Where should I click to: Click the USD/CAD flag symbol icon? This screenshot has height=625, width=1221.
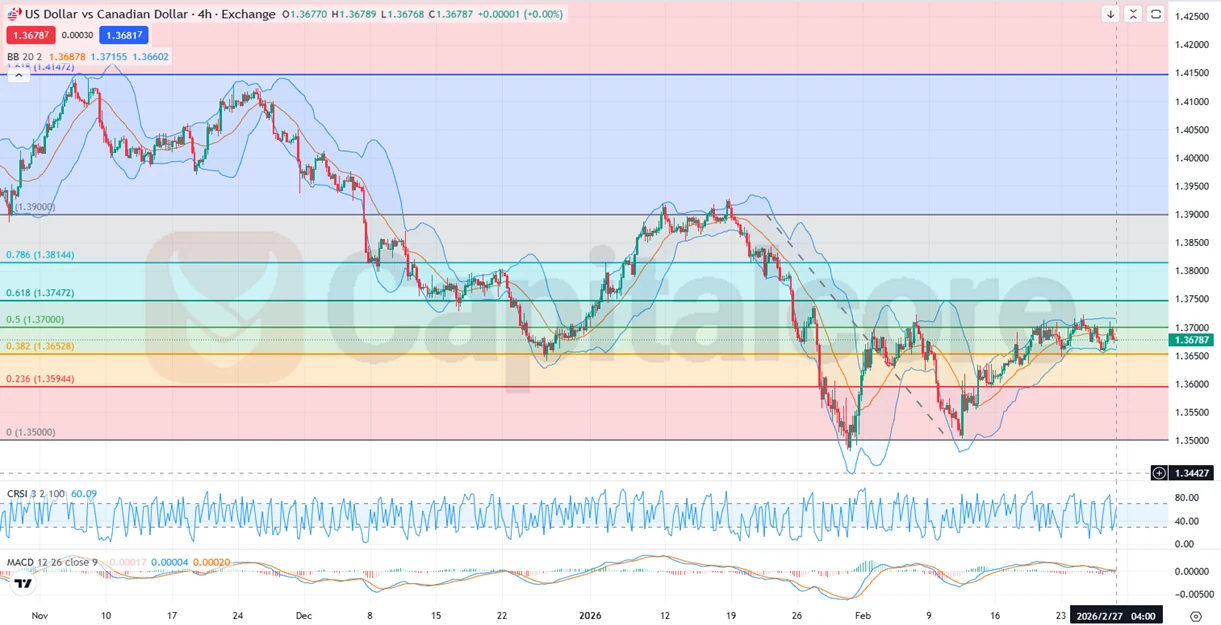(x=13, y=14)
